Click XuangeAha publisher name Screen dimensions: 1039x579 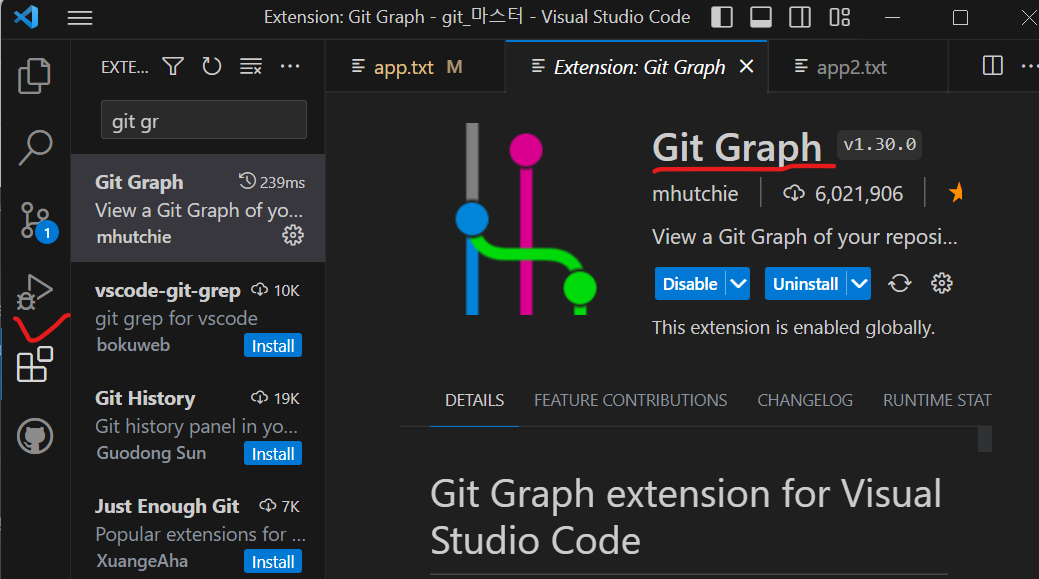click(142, 561)
